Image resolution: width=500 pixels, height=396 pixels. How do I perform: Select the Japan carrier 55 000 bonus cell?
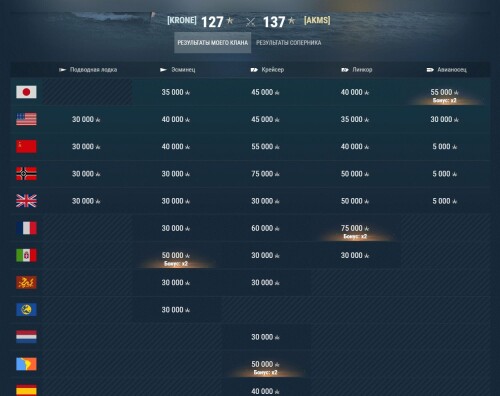tap(445, 92)
